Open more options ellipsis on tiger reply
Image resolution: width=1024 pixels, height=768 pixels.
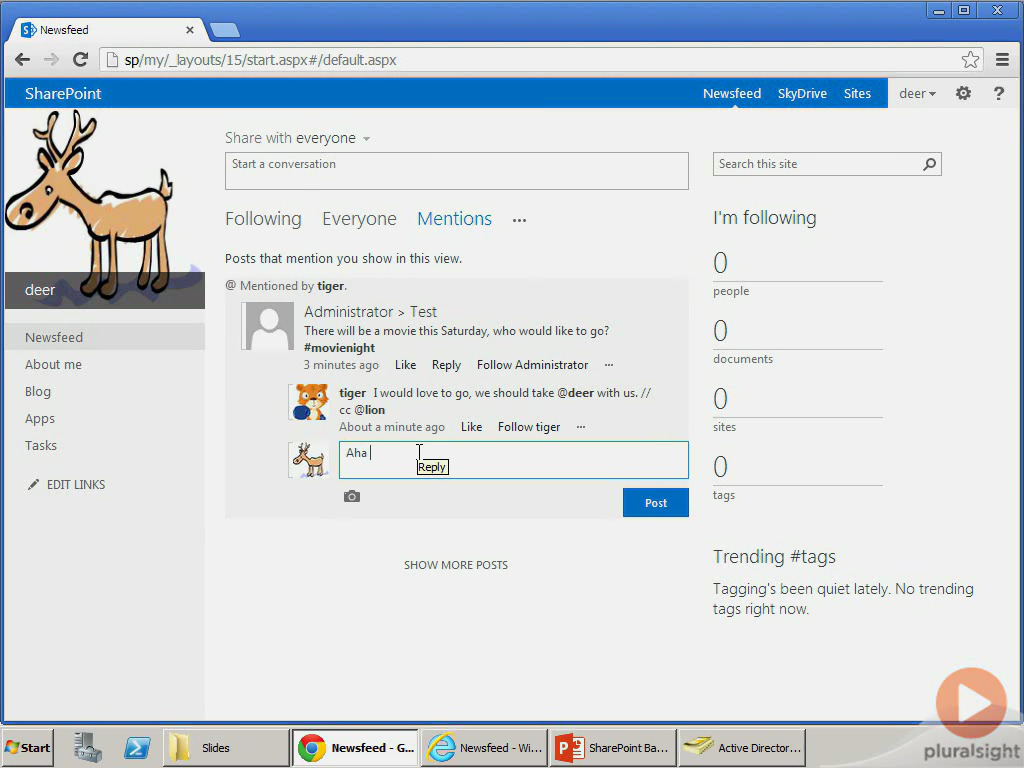[581, 427]
